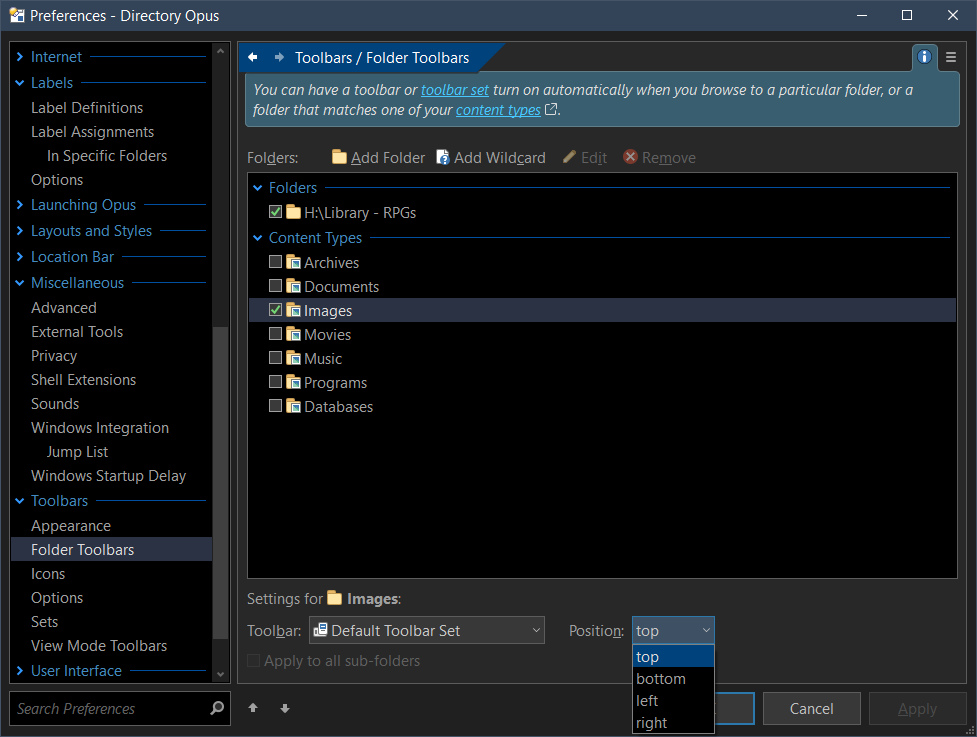The width and height of the screenshot is (977, 737).
Task: Move to next page with down arrow
Action: click(285, 708)
